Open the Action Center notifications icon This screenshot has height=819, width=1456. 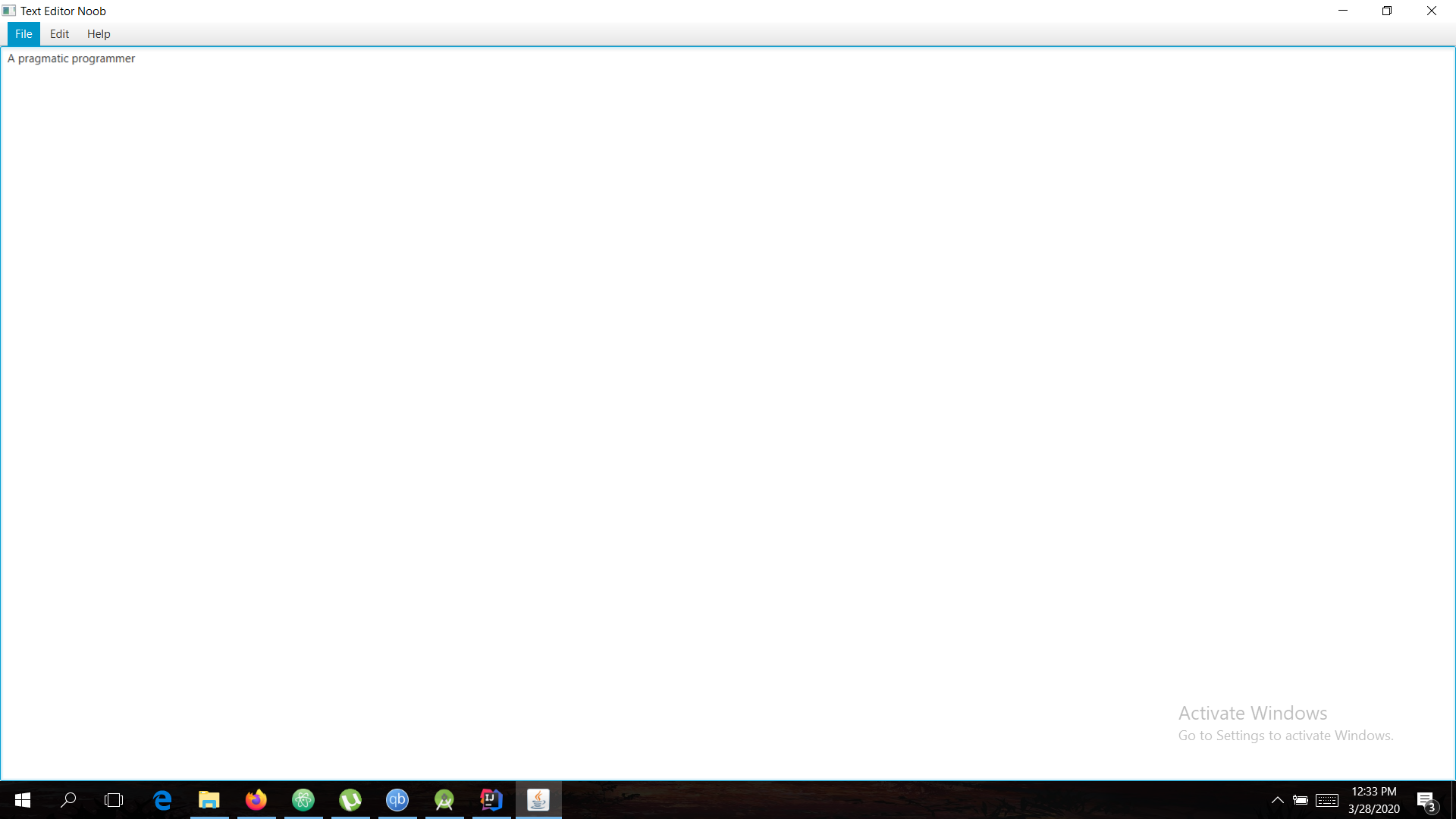(1426, 800)
